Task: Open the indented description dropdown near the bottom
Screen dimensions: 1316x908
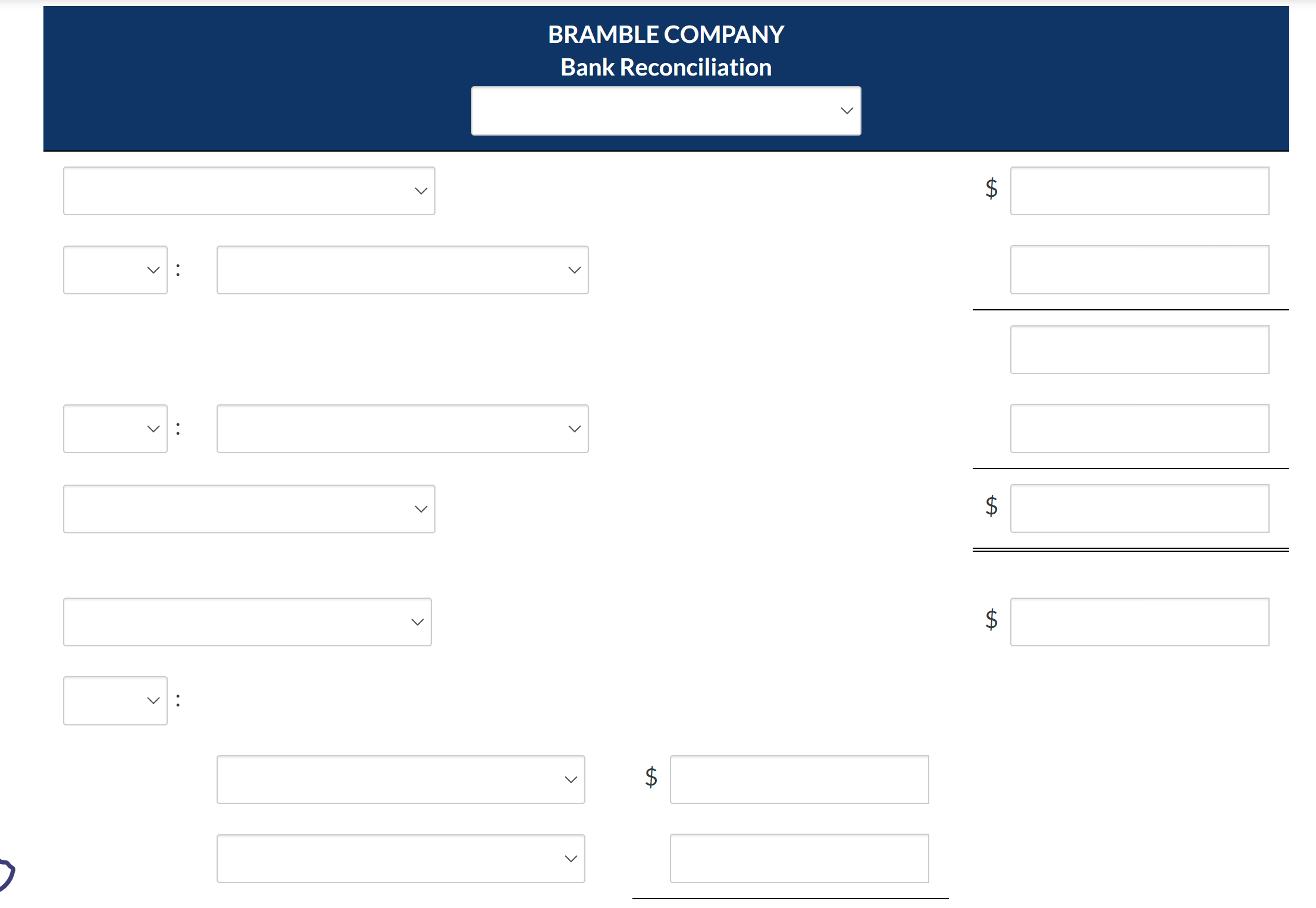Action: pos(400,779)
